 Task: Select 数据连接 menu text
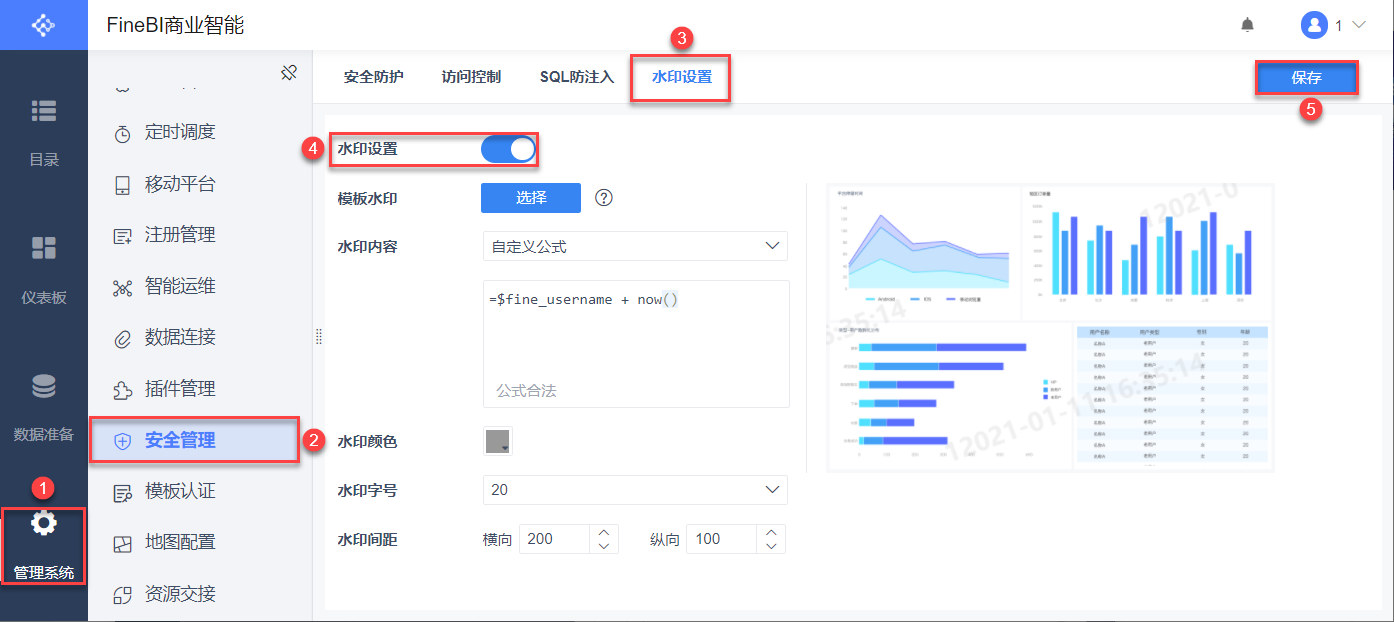coord(180,338)
